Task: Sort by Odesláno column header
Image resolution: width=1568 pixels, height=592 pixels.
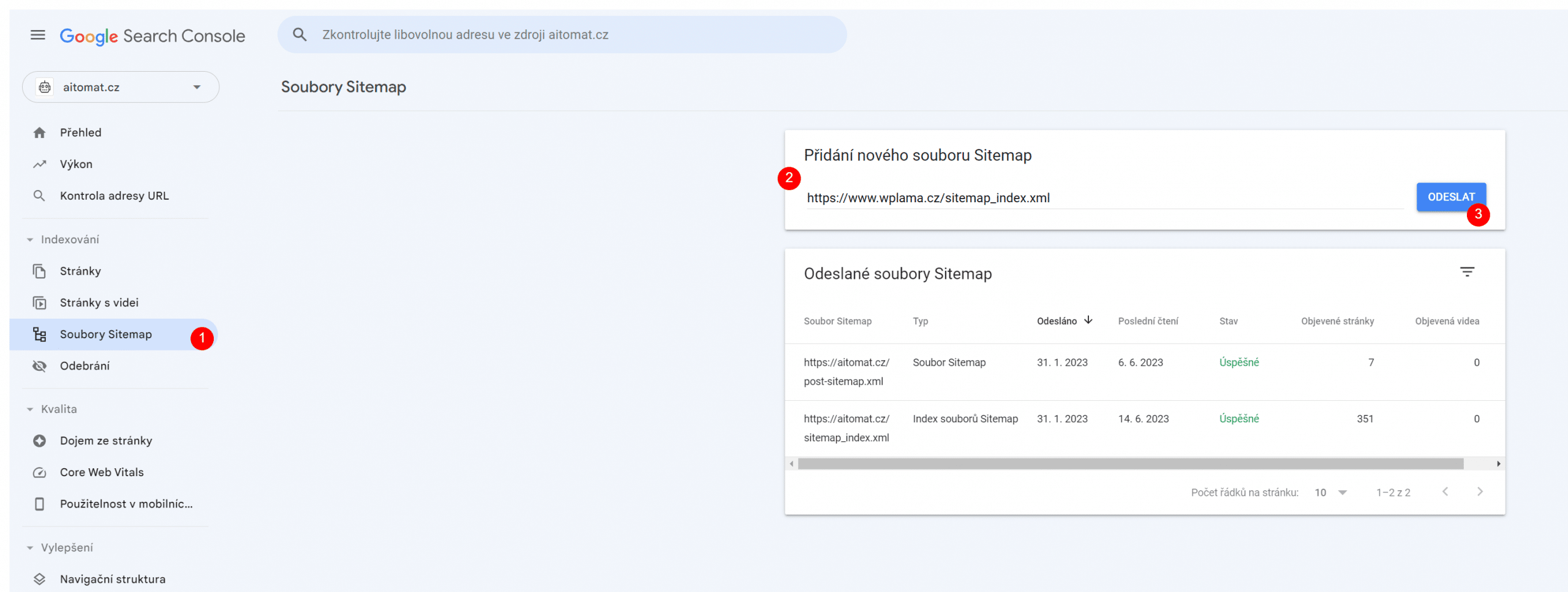Action: 1057,321
